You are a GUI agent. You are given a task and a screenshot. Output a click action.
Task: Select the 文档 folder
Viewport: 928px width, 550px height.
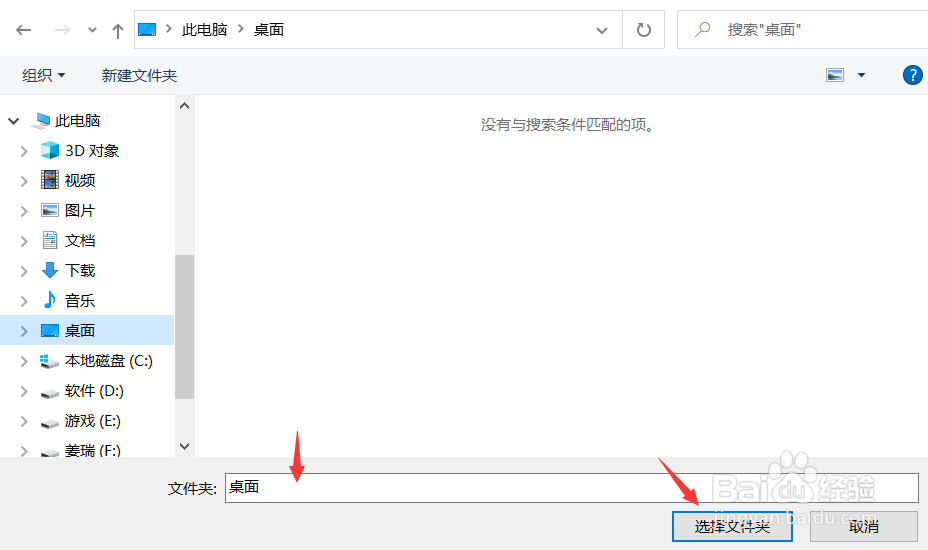(80, 240)
